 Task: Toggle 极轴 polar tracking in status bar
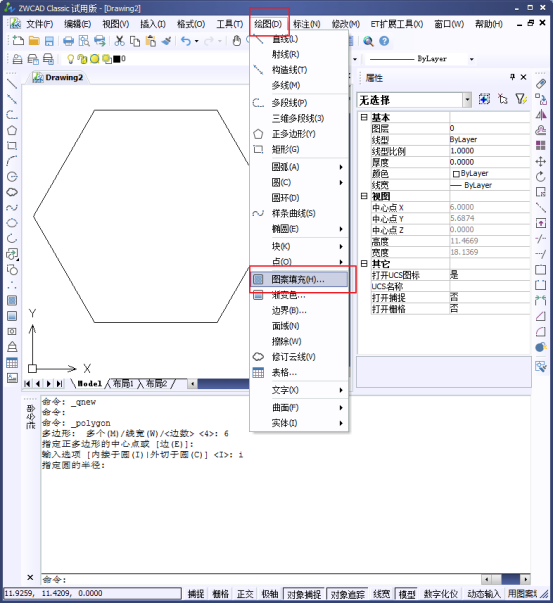[x=270, y=594]
